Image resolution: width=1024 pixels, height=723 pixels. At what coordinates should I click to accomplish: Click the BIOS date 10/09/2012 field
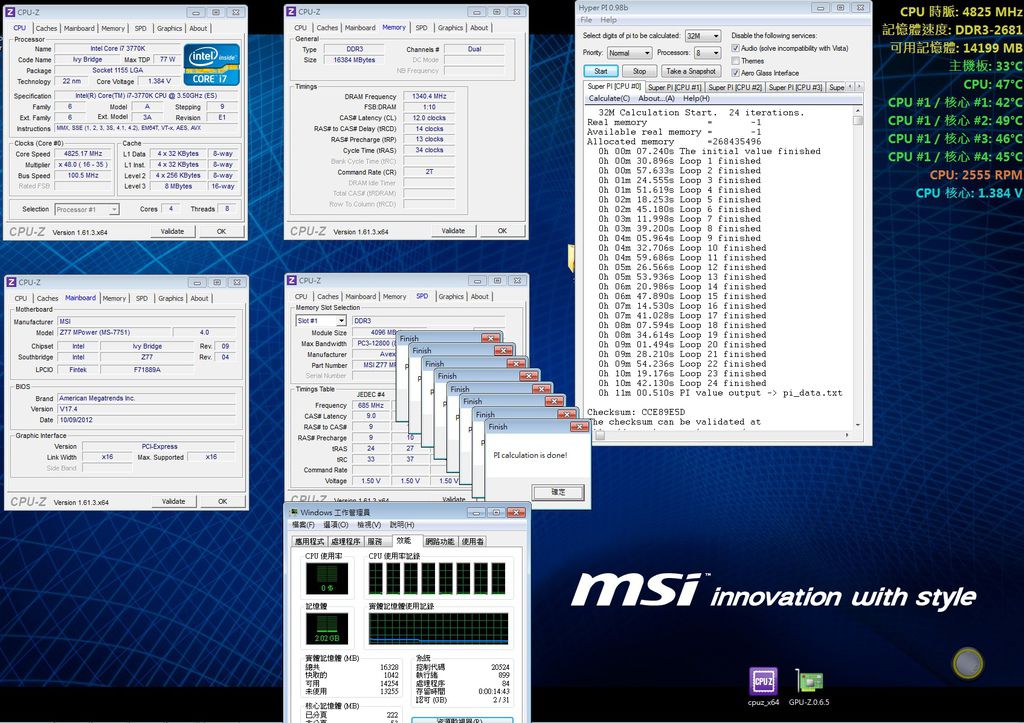pyautogui.click(x=148, y=420)
